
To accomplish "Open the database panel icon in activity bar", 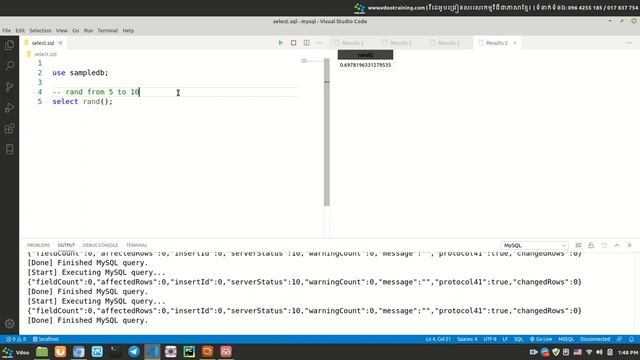I will click(x=9, y=149).
